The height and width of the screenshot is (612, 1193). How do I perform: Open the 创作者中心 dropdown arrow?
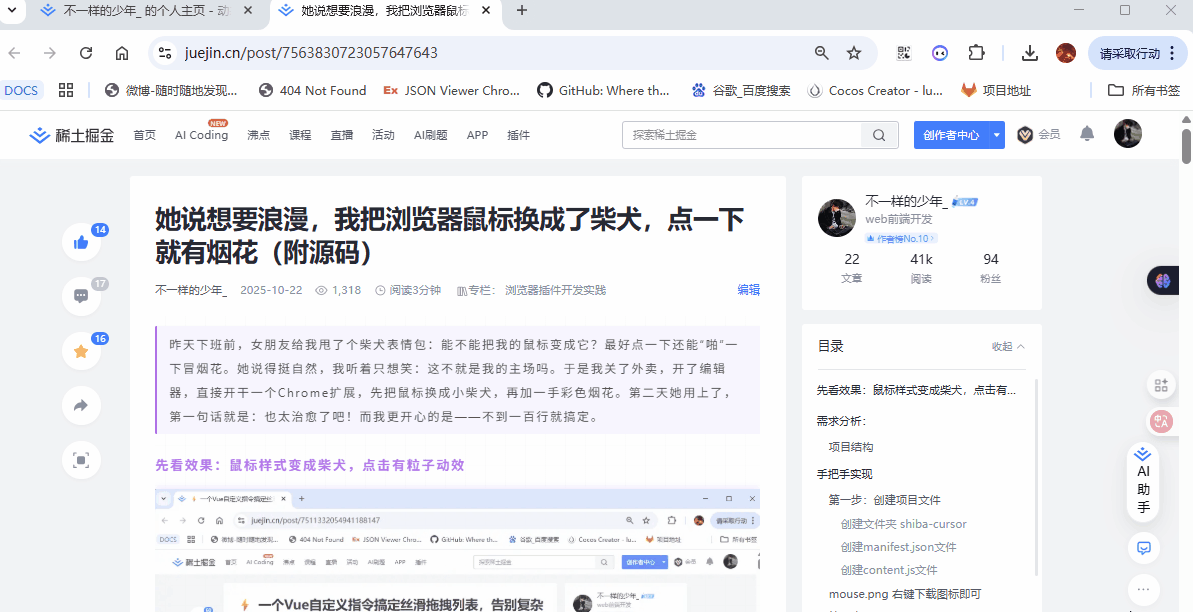pos(997,134)
